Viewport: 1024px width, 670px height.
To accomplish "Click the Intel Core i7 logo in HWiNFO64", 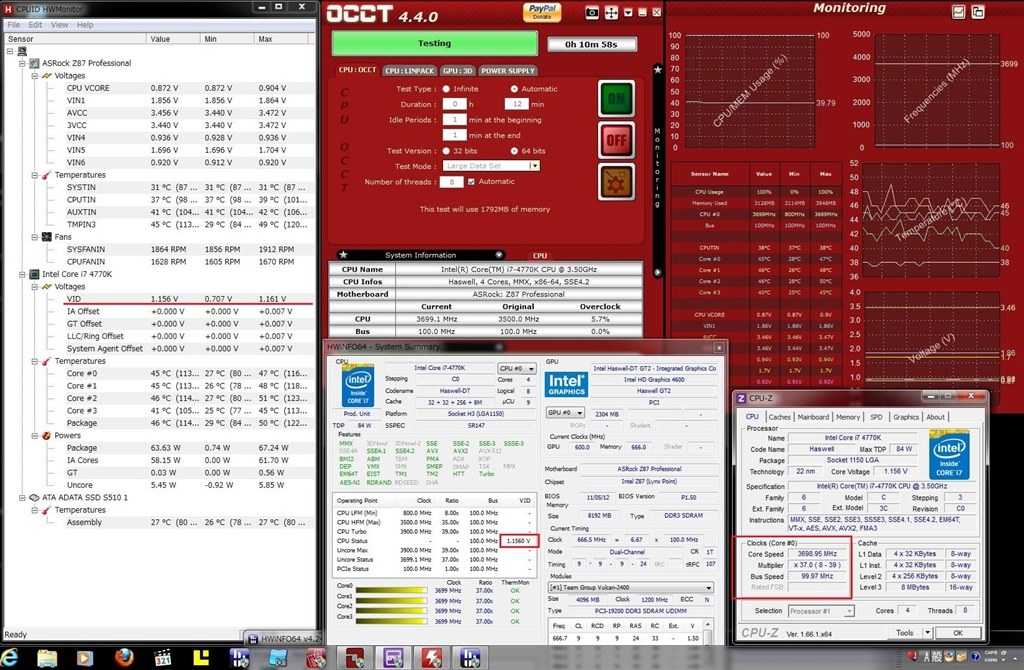I will (x=358, y=385).
